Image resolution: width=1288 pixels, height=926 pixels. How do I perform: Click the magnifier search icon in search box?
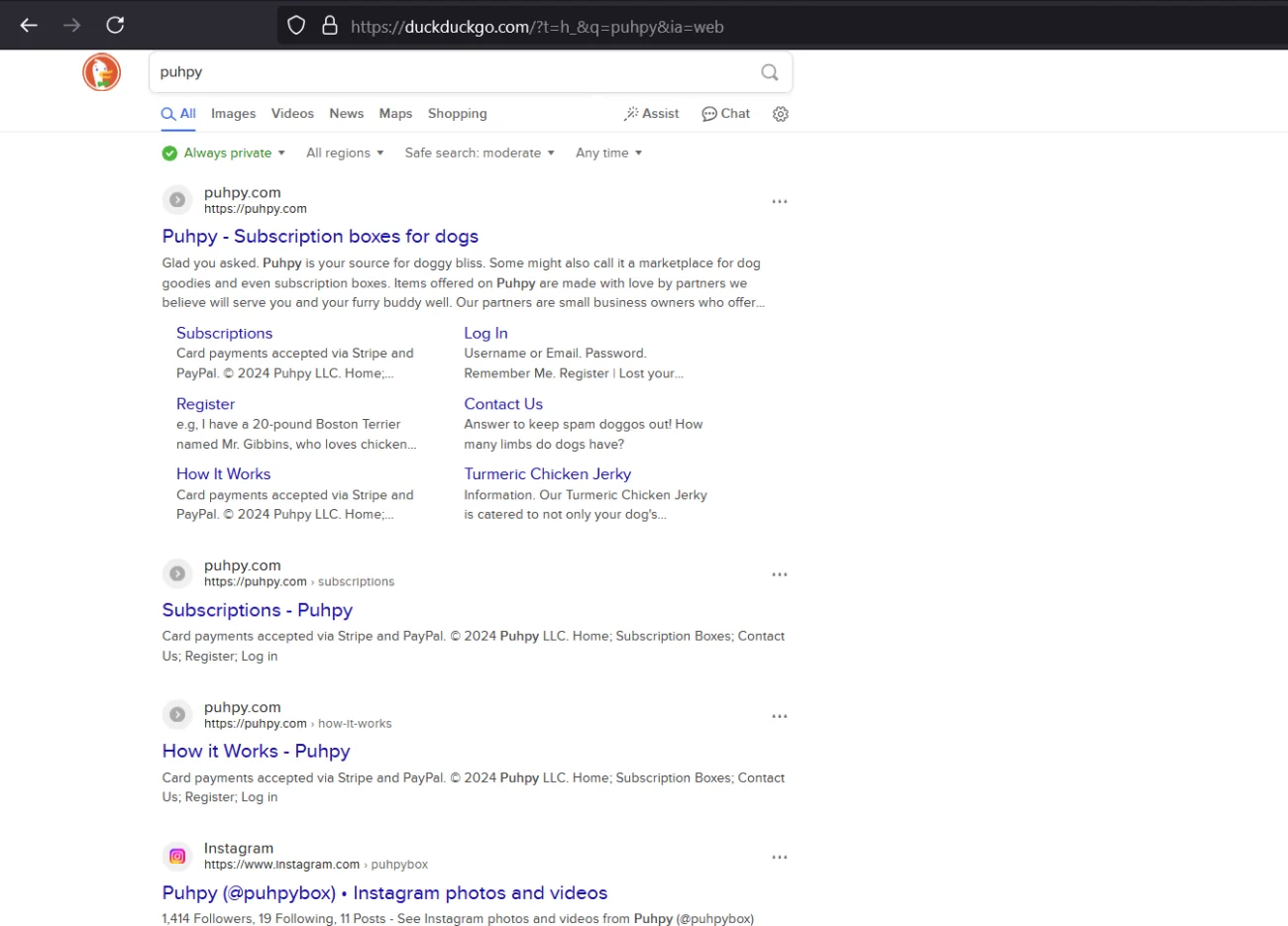(x=770, y=72)
